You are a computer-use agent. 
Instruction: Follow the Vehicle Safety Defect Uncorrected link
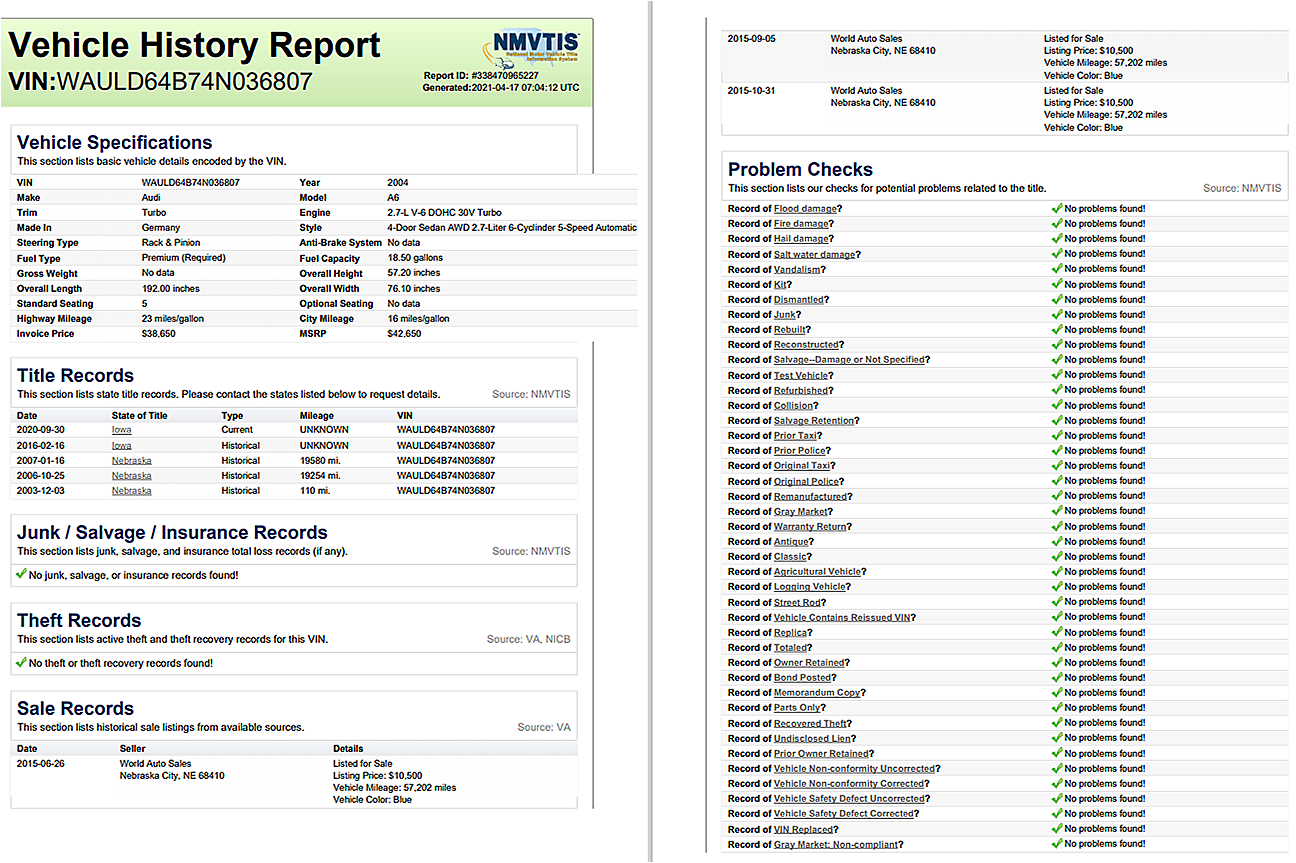click(849, 799)
